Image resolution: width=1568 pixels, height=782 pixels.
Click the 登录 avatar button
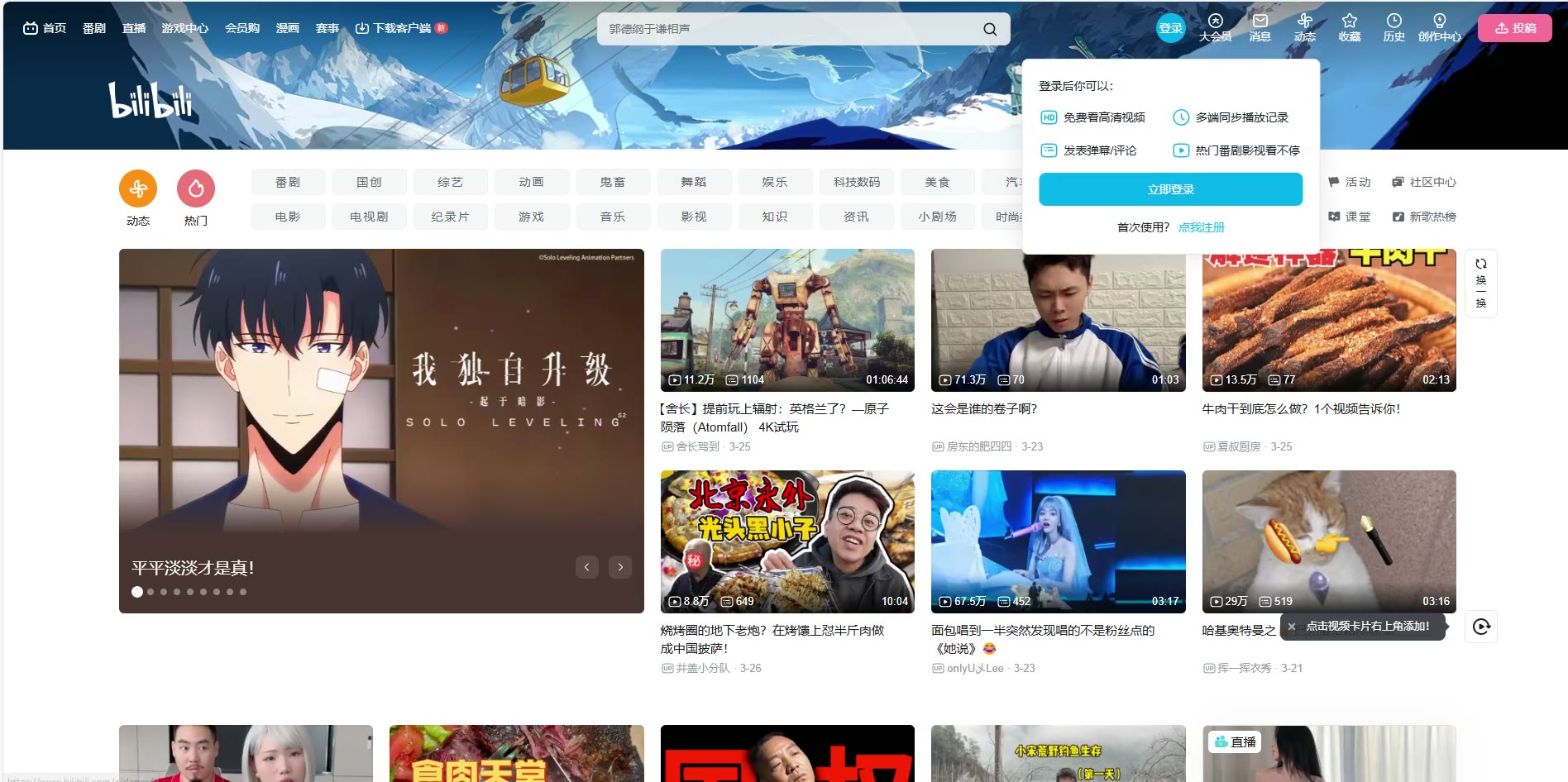click(x=1171, y=28)
